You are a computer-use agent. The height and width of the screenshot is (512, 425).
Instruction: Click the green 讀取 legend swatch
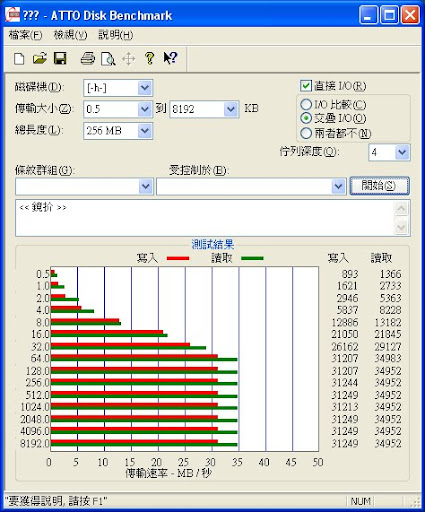tap(252, 258)
